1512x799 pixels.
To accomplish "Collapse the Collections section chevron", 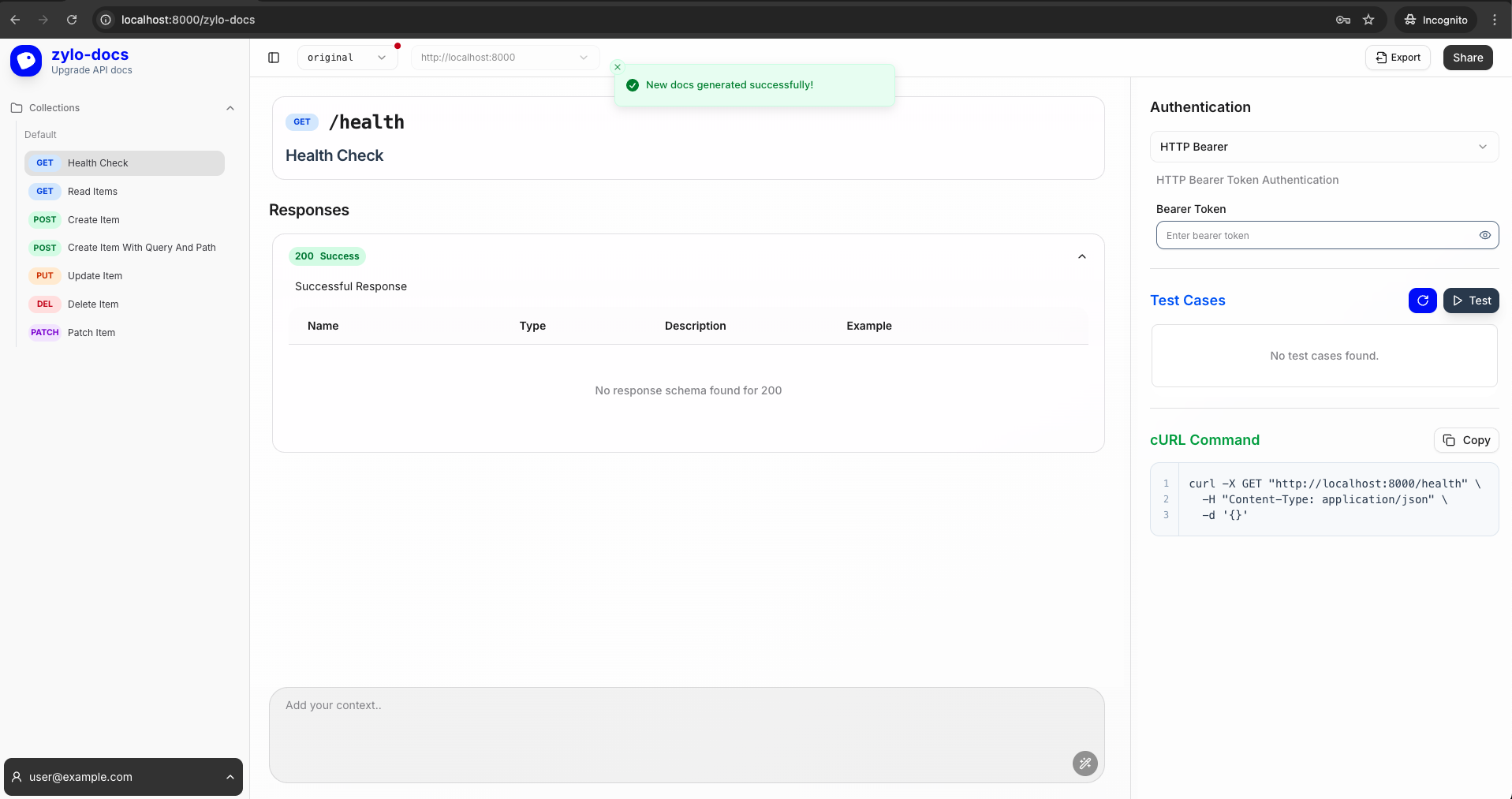I will pyautogui.click(x=230, y=108).
